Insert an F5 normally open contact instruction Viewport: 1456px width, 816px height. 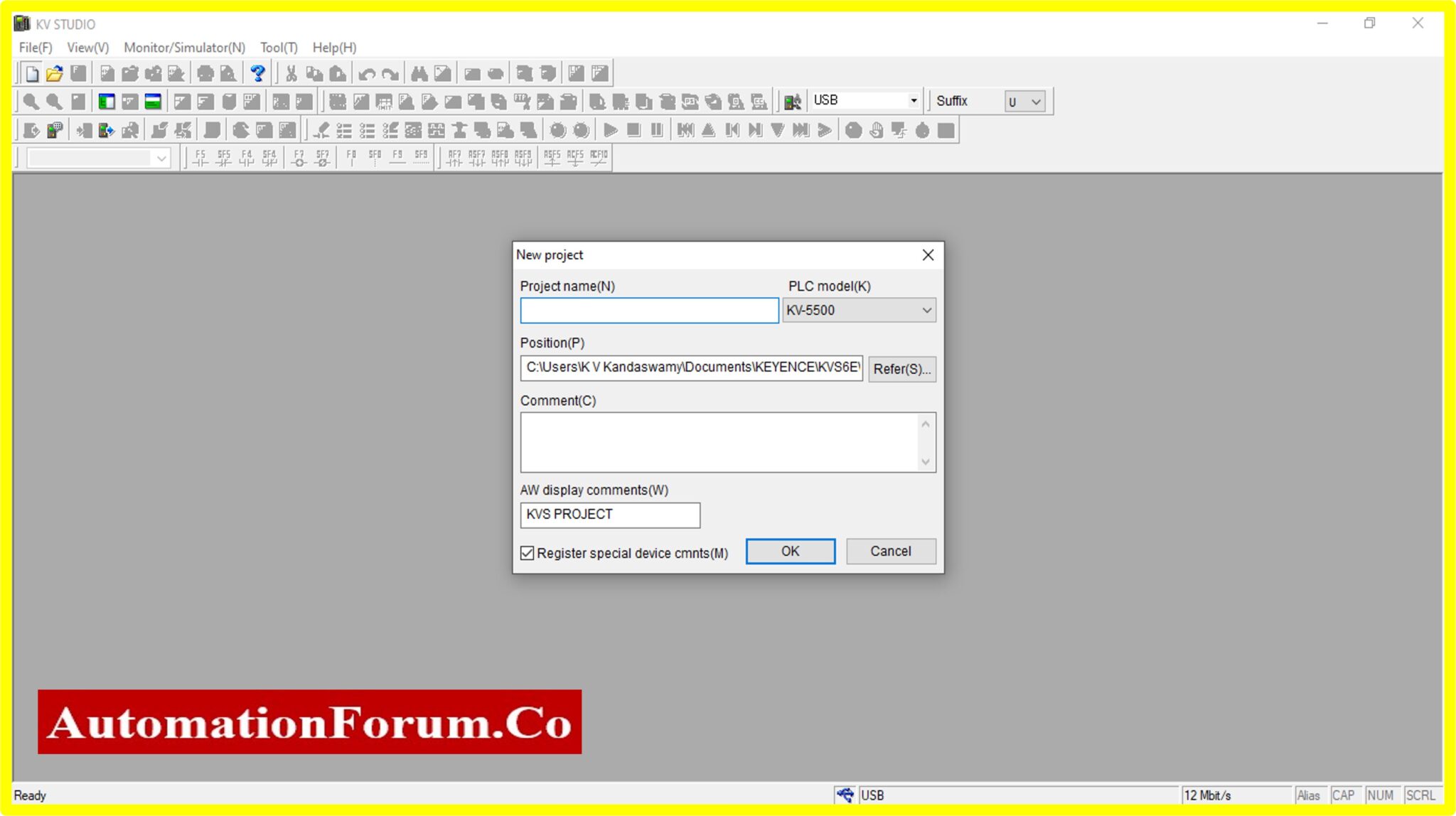[201, 160]
